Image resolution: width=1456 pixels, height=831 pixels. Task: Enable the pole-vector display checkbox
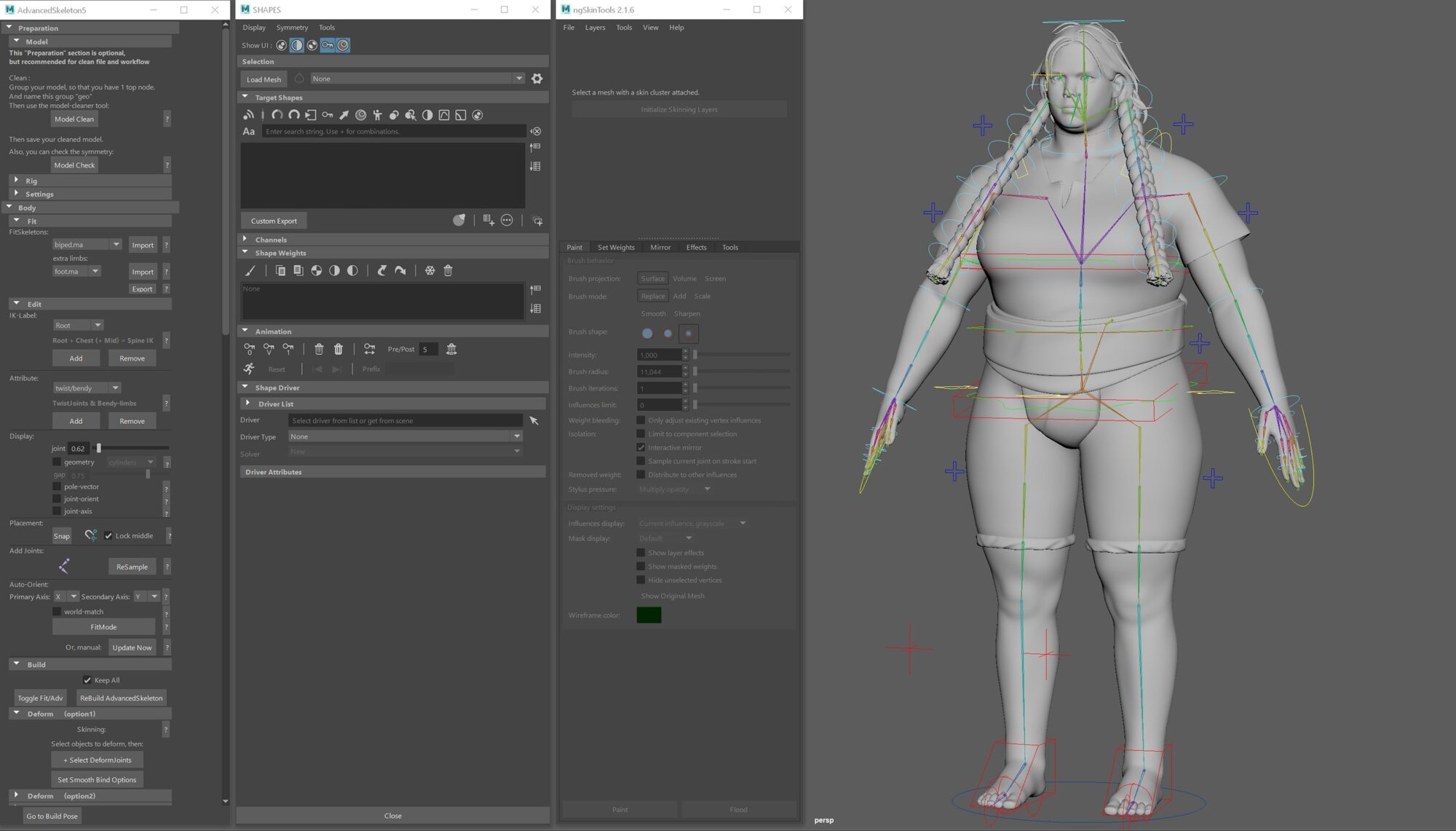[x=57, y=487]
